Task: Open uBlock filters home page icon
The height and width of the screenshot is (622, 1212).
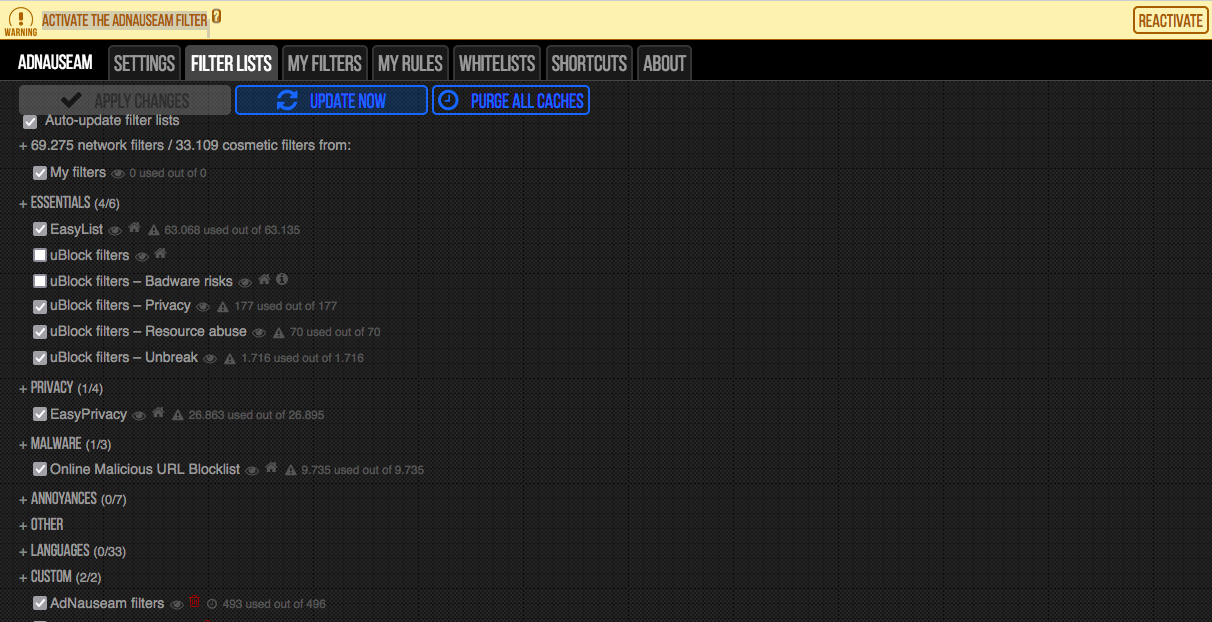Action: [x=160, y=254]
